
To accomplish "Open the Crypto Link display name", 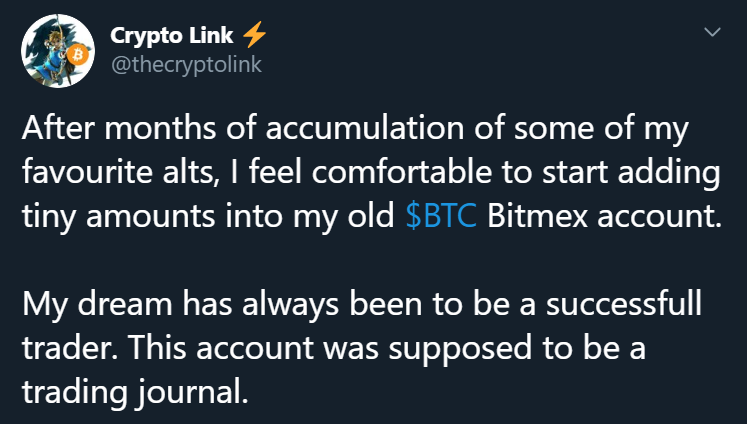I will point(172,35).
